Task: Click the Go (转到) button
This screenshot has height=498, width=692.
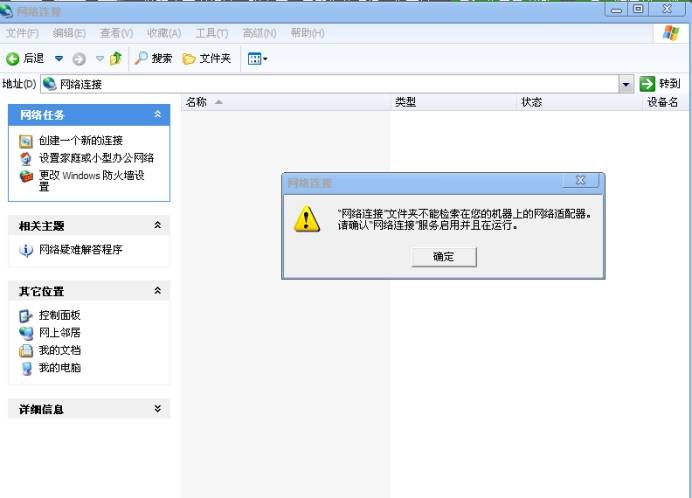Action: tap(660, 83)
